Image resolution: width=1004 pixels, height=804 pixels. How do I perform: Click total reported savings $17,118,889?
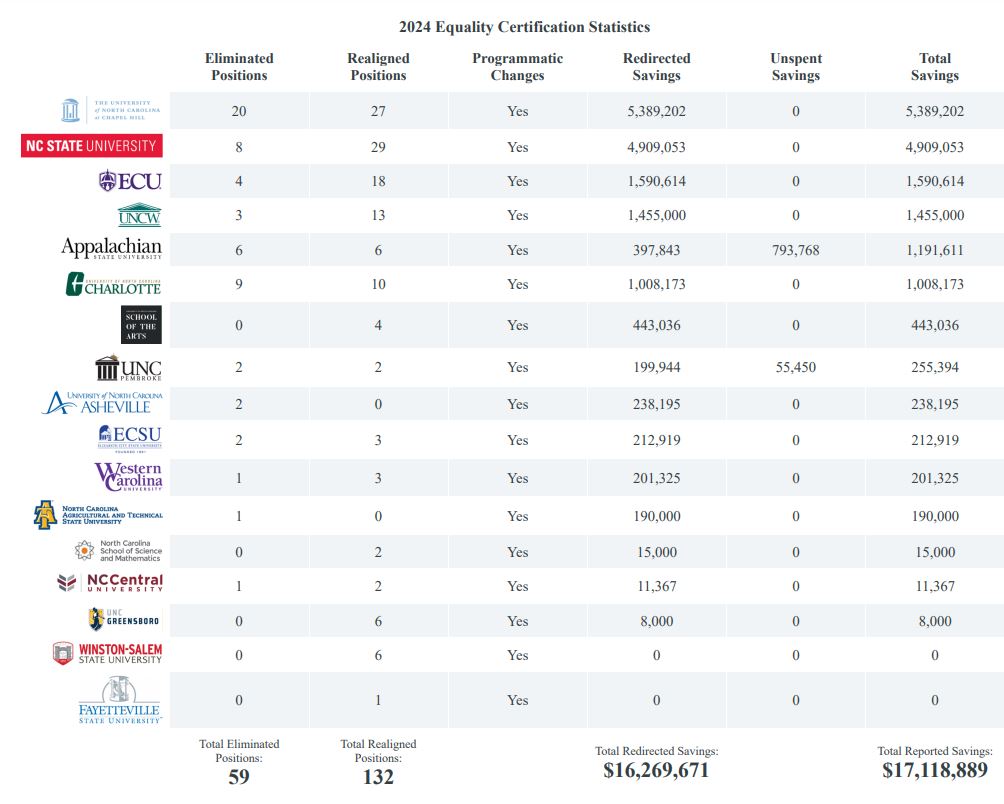(935, 770)
